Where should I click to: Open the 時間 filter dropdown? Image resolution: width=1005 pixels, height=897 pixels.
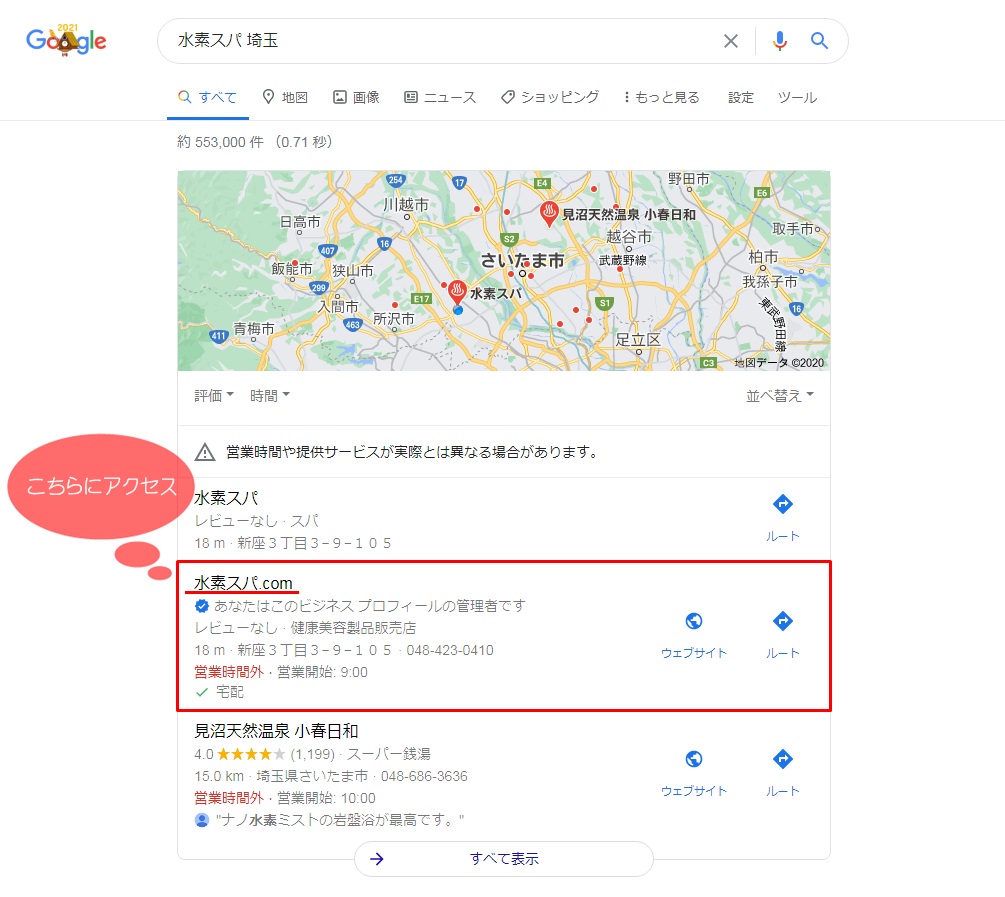click(270, 396)
